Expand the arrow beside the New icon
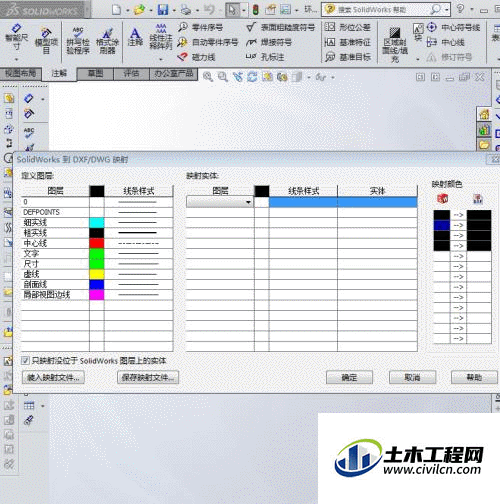This screenshot has width=500, height=504. (127, 10)
